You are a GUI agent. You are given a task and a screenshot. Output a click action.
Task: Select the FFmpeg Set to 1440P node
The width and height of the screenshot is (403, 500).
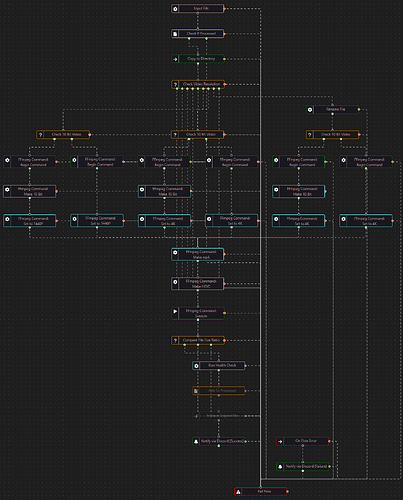pyautogui.click(x=30, y=221)
